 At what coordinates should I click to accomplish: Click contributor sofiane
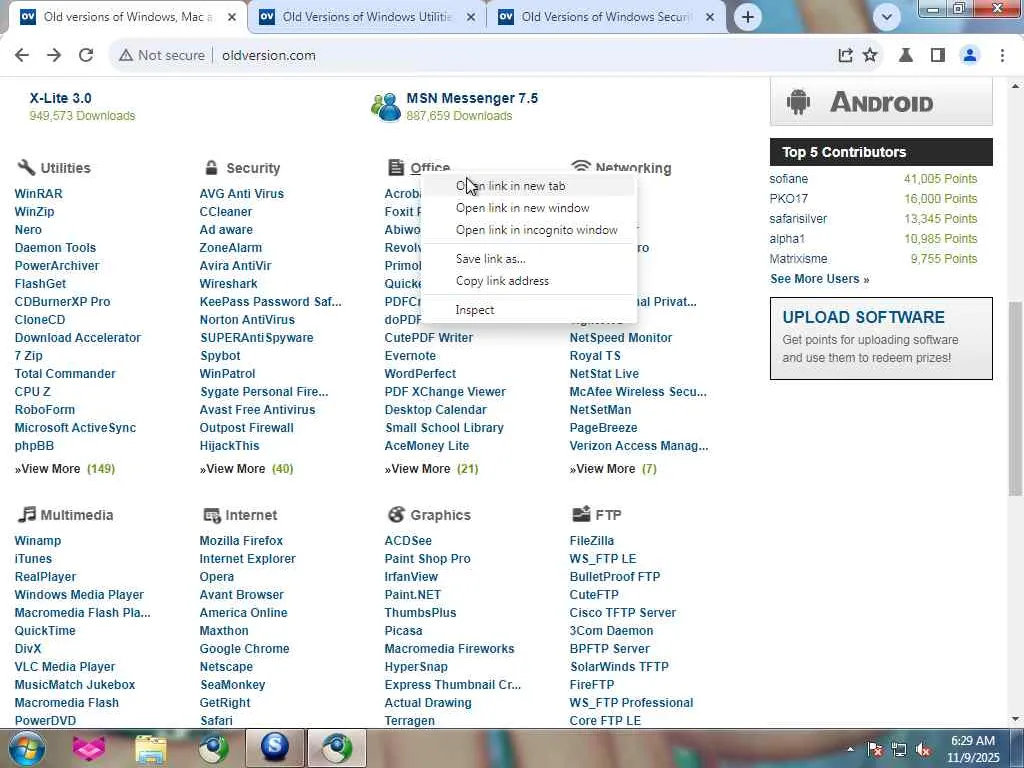click(788, 179)
